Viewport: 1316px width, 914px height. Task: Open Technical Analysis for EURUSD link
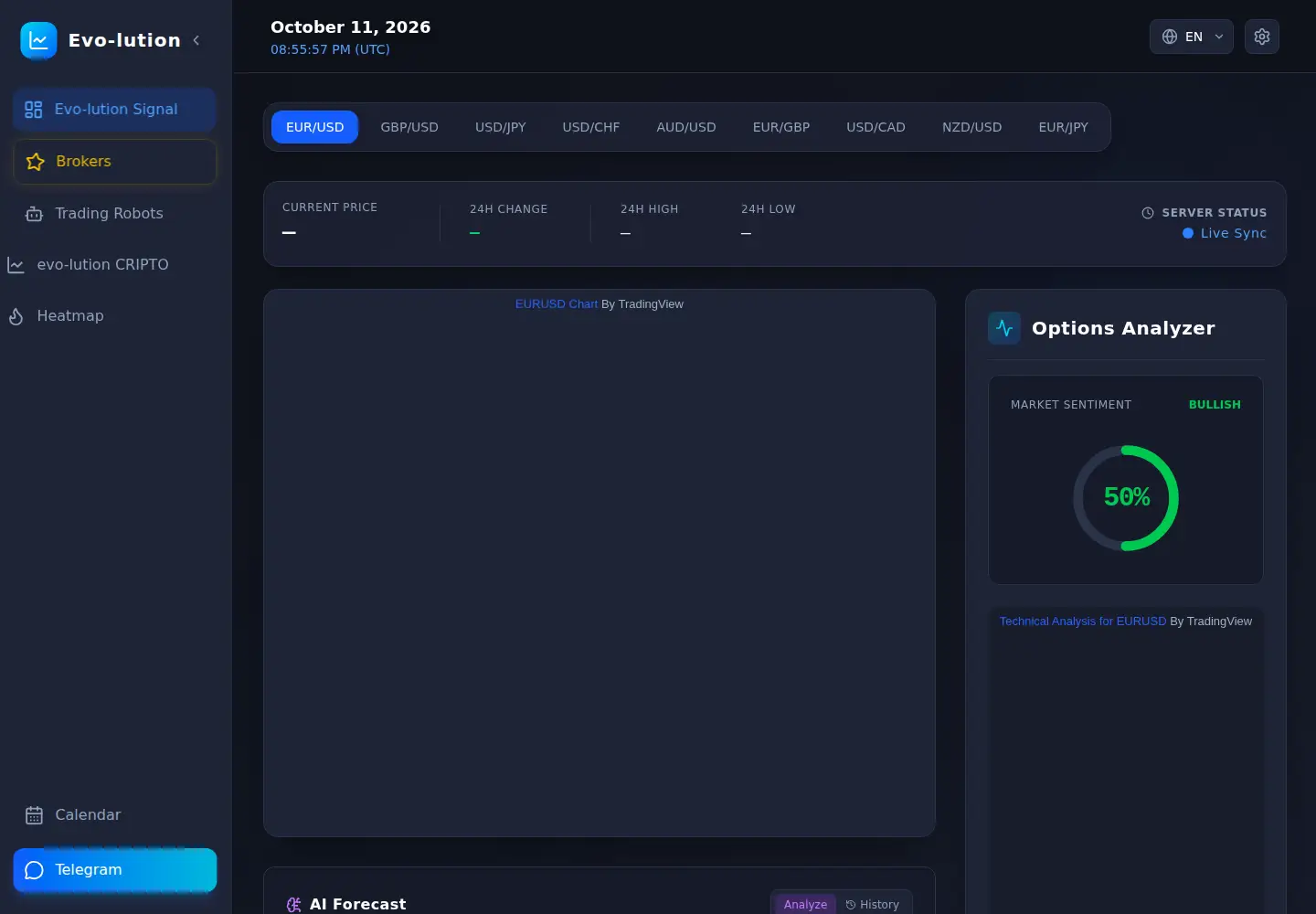tap(1083, 622)
